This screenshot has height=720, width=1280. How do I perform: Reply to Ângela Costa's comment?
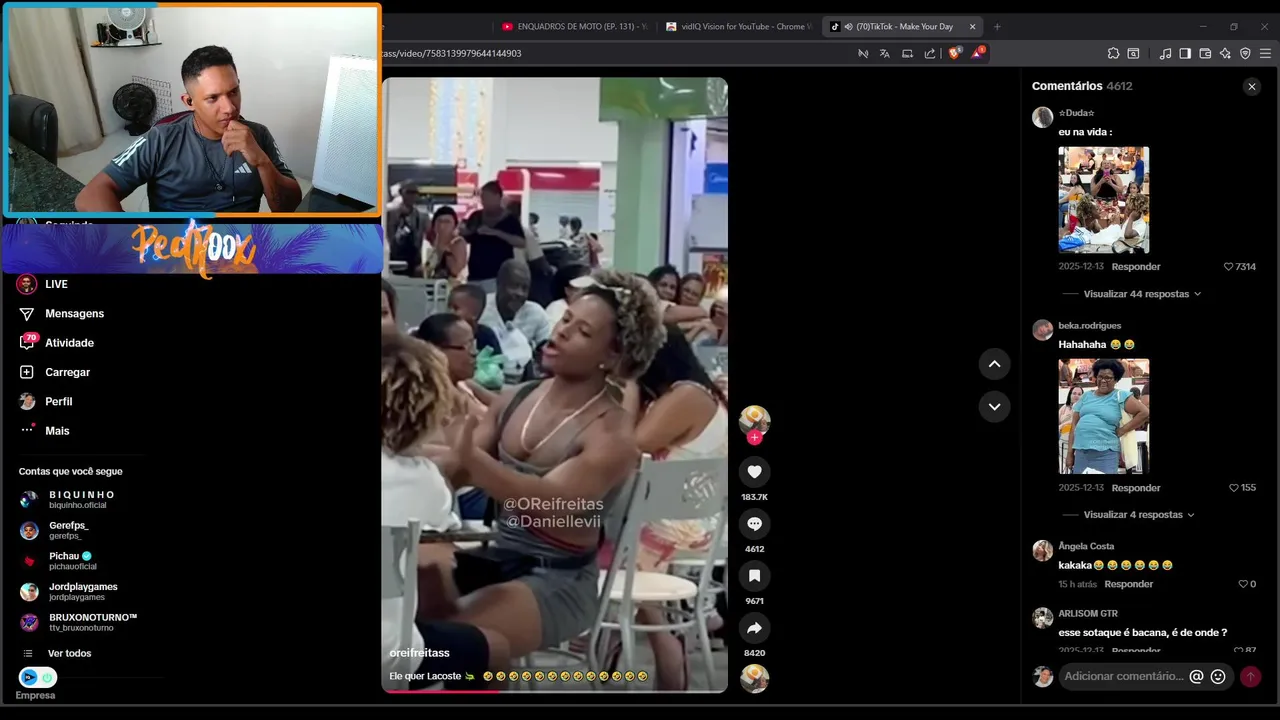[1129, 584]
